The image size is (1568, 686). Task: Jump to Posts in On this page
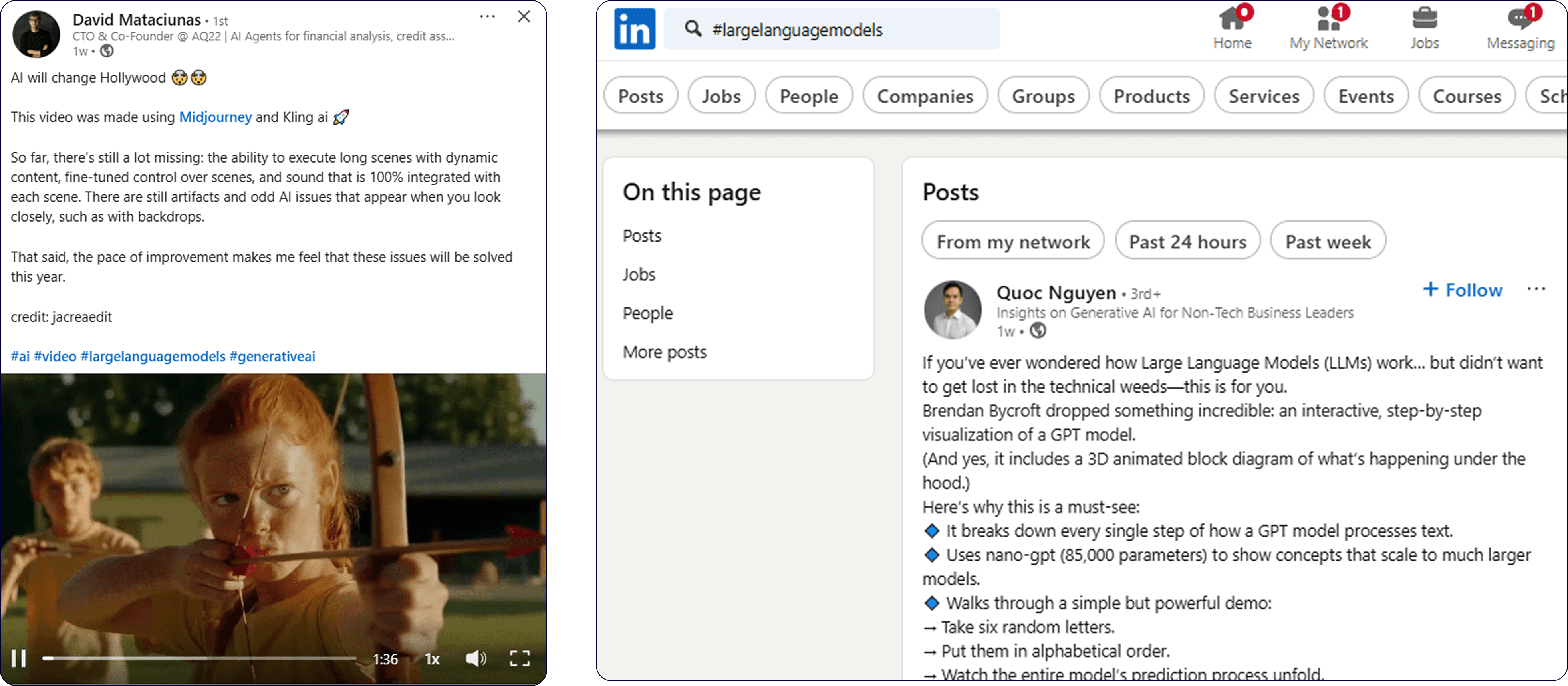point(641,236)
